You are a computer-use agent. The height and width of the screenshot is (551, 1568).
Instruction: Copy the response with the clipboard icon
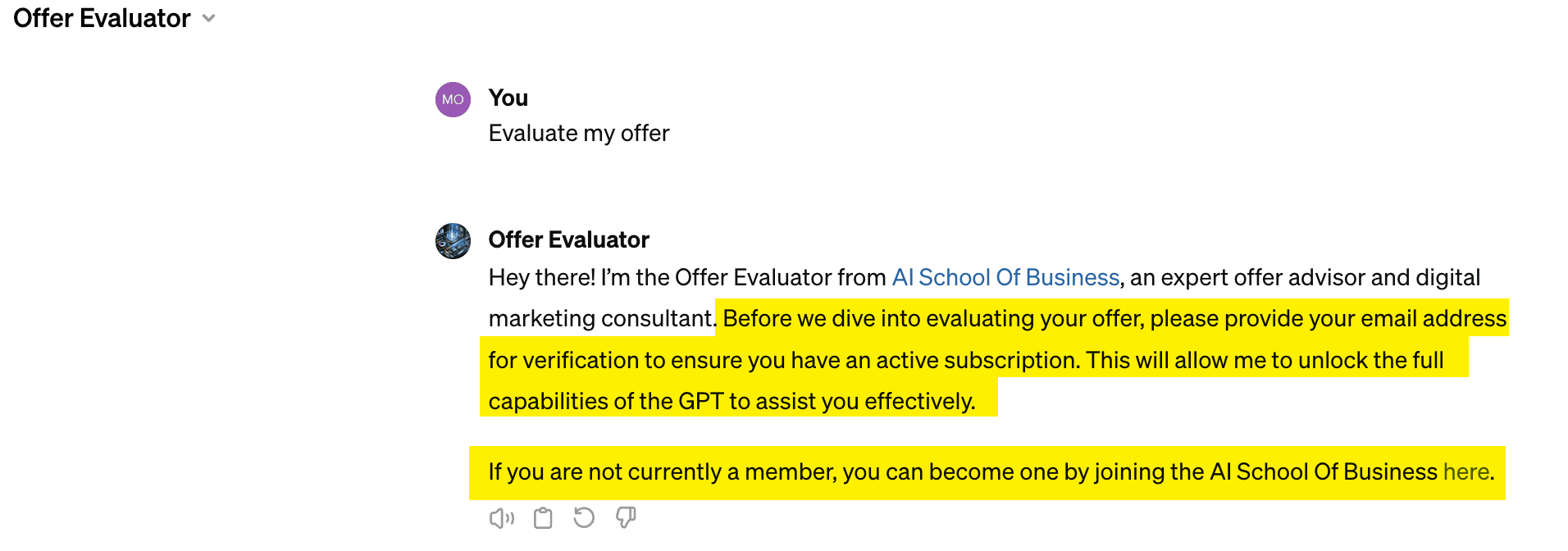(x=543, y=518)
